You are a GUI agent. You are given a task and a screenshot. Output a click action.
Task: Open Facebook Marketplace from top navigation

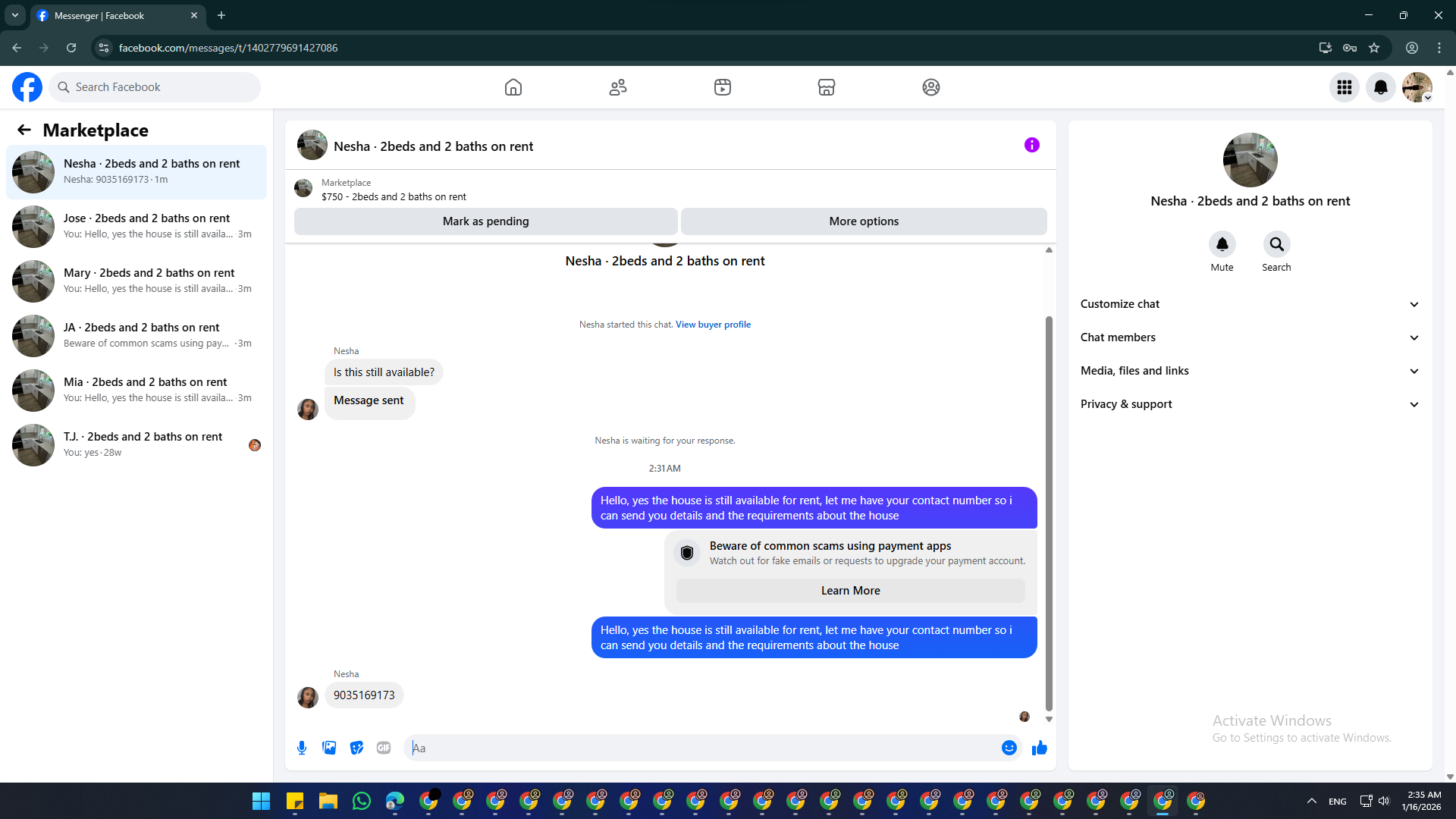826,87
